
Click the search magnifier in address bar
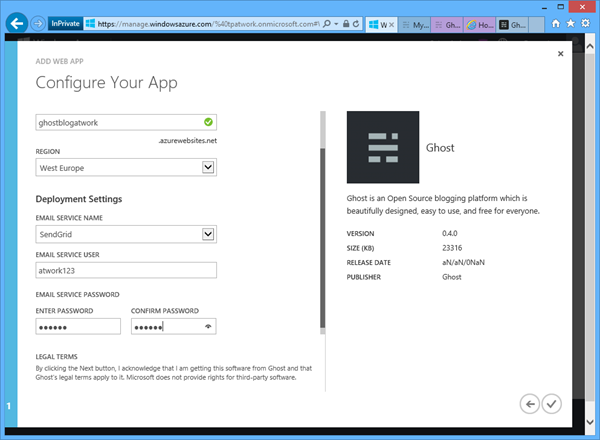point(327,24)
